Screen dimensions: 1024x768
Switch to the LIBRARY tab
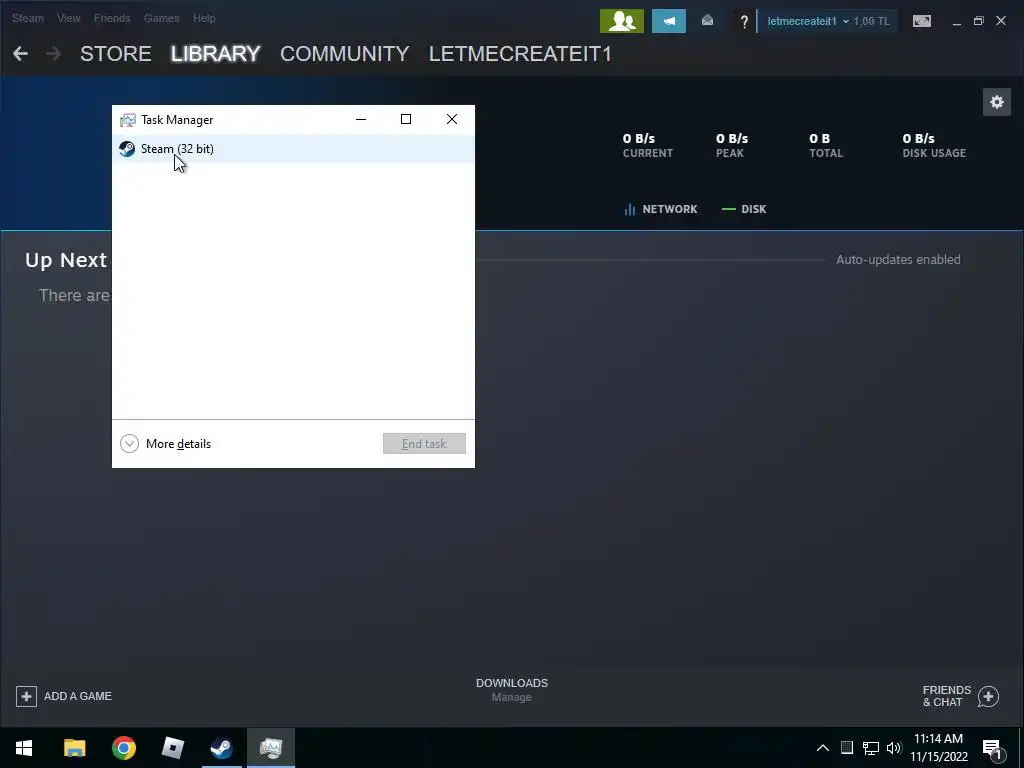pyautogui.click(x=216, y=54)
